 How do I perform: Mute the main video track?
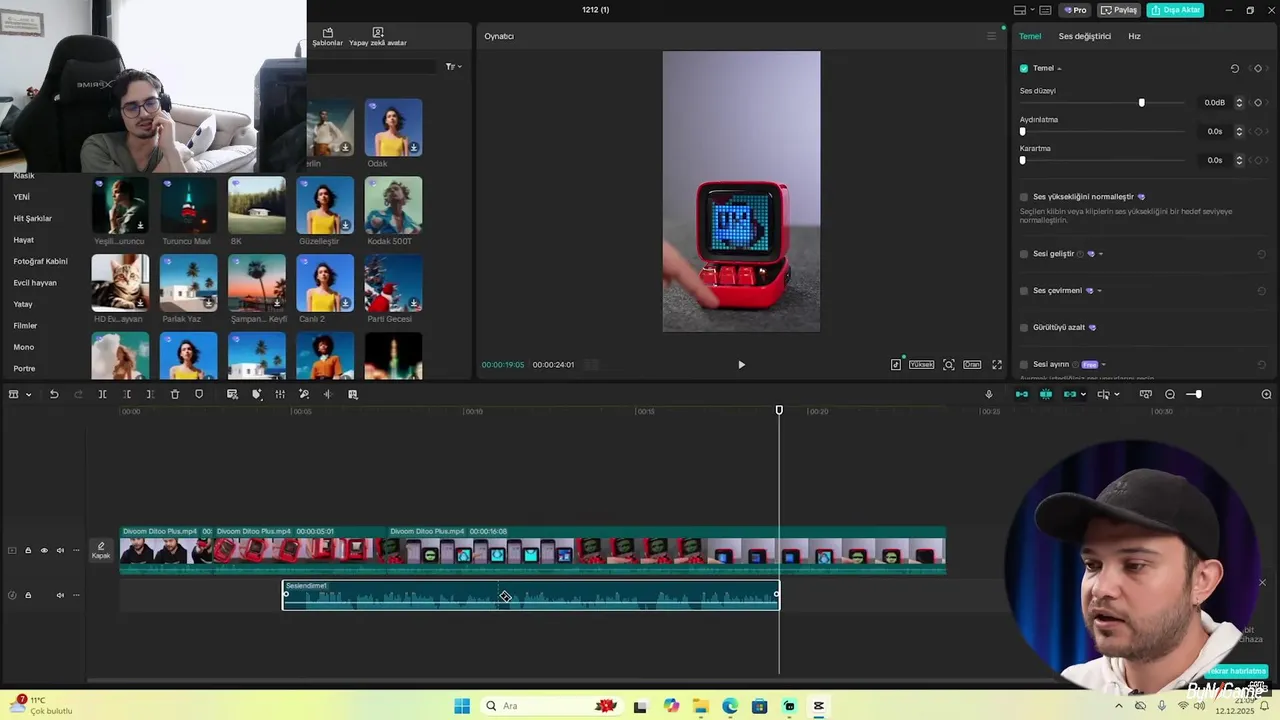coord(60,551)
